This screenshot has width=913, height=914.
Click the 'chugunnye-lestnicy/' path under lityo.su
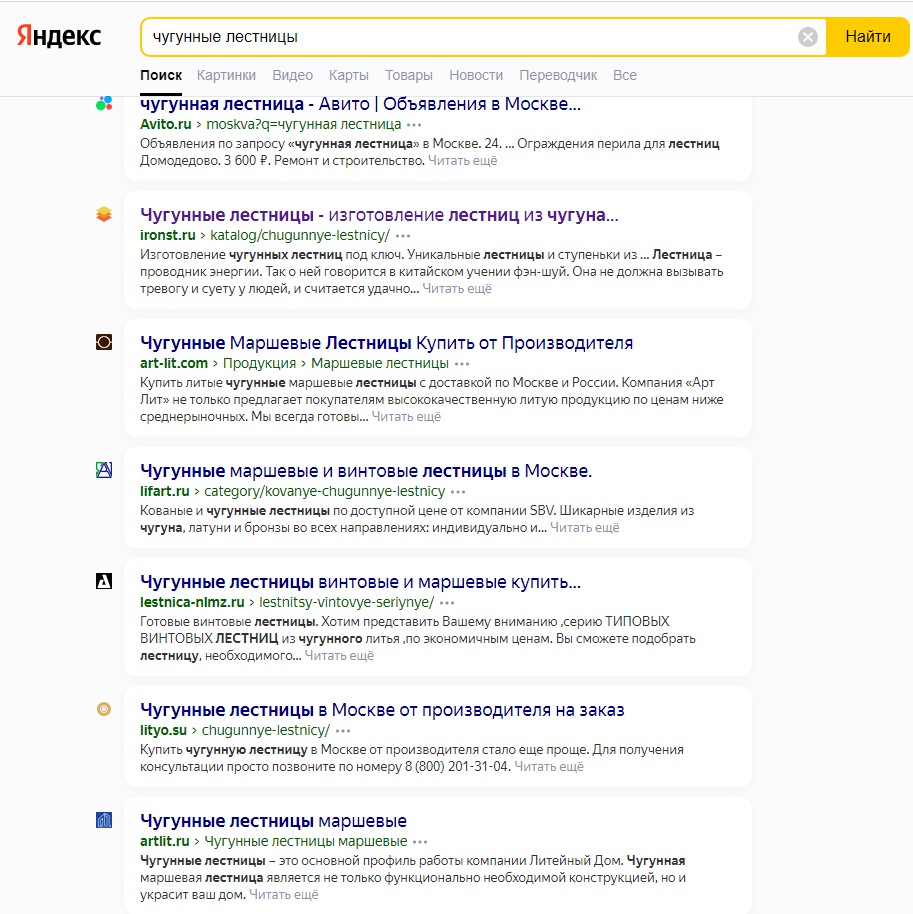coord(266,730)
